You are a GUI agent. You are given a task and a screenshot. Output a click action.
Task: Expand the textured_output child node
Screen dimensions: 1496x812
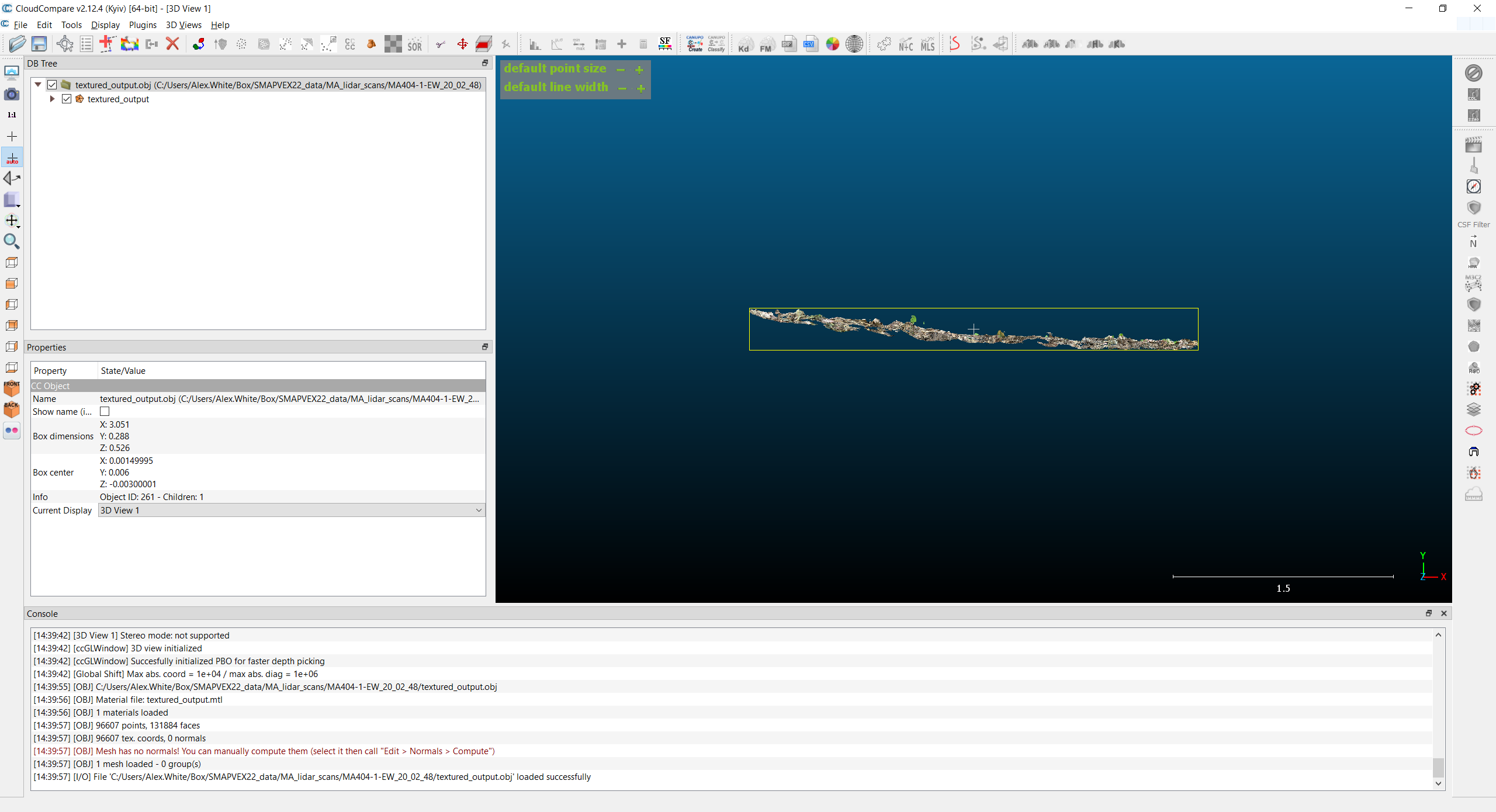(x=52, y=99)
